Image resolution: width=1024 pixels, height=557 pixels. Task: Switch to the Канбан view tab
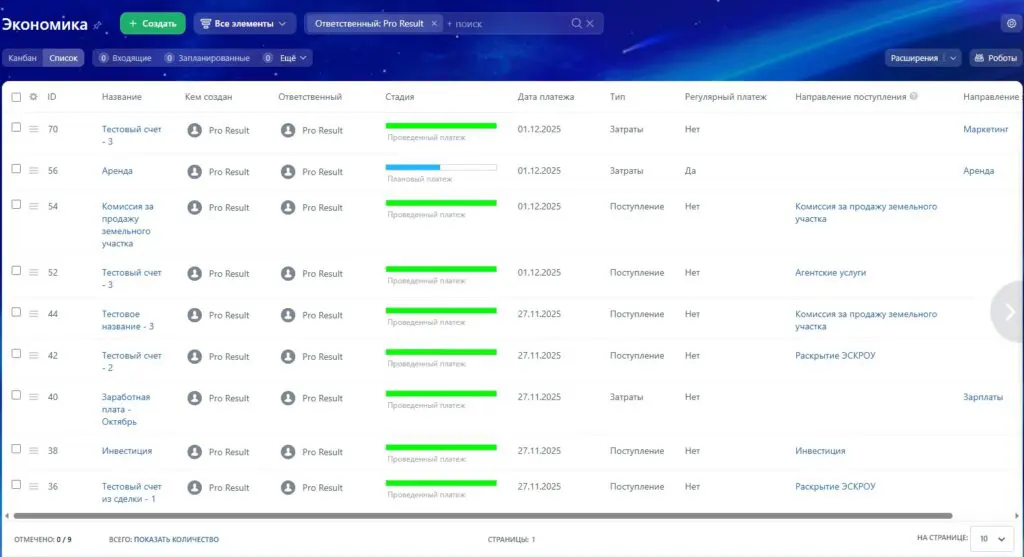coord(22,58)
